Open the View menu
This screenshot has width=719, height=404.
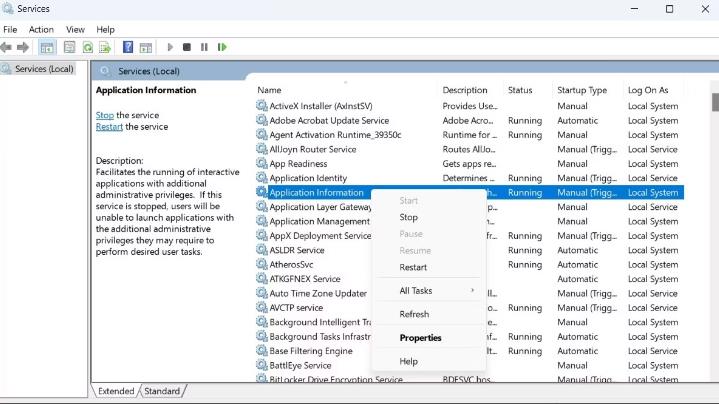pyautogui.click(x=75, y=29)
